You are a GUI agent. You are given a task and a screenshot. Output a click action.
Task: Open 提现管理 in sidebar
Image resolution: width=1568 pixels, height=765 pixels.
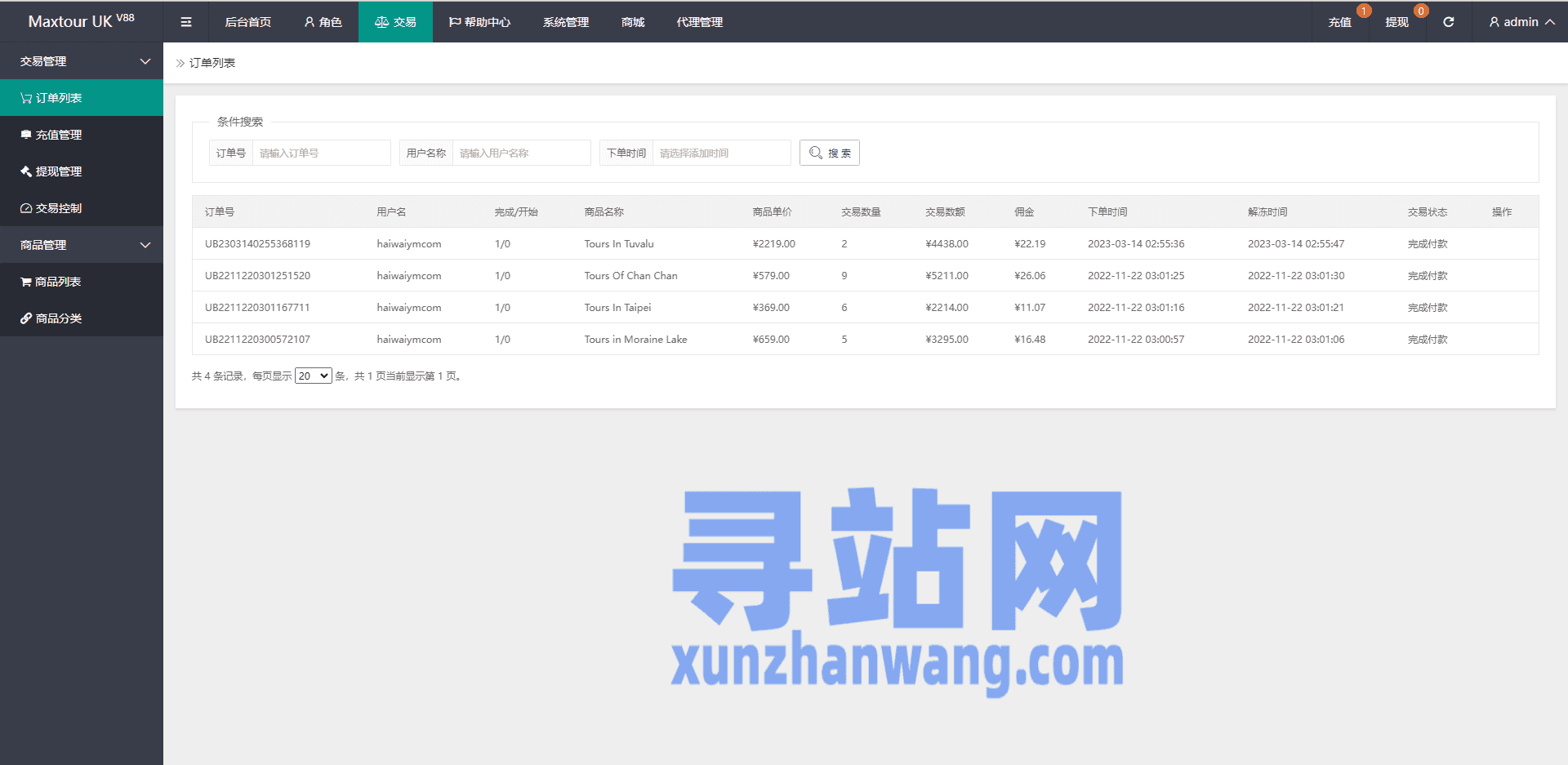82,171
